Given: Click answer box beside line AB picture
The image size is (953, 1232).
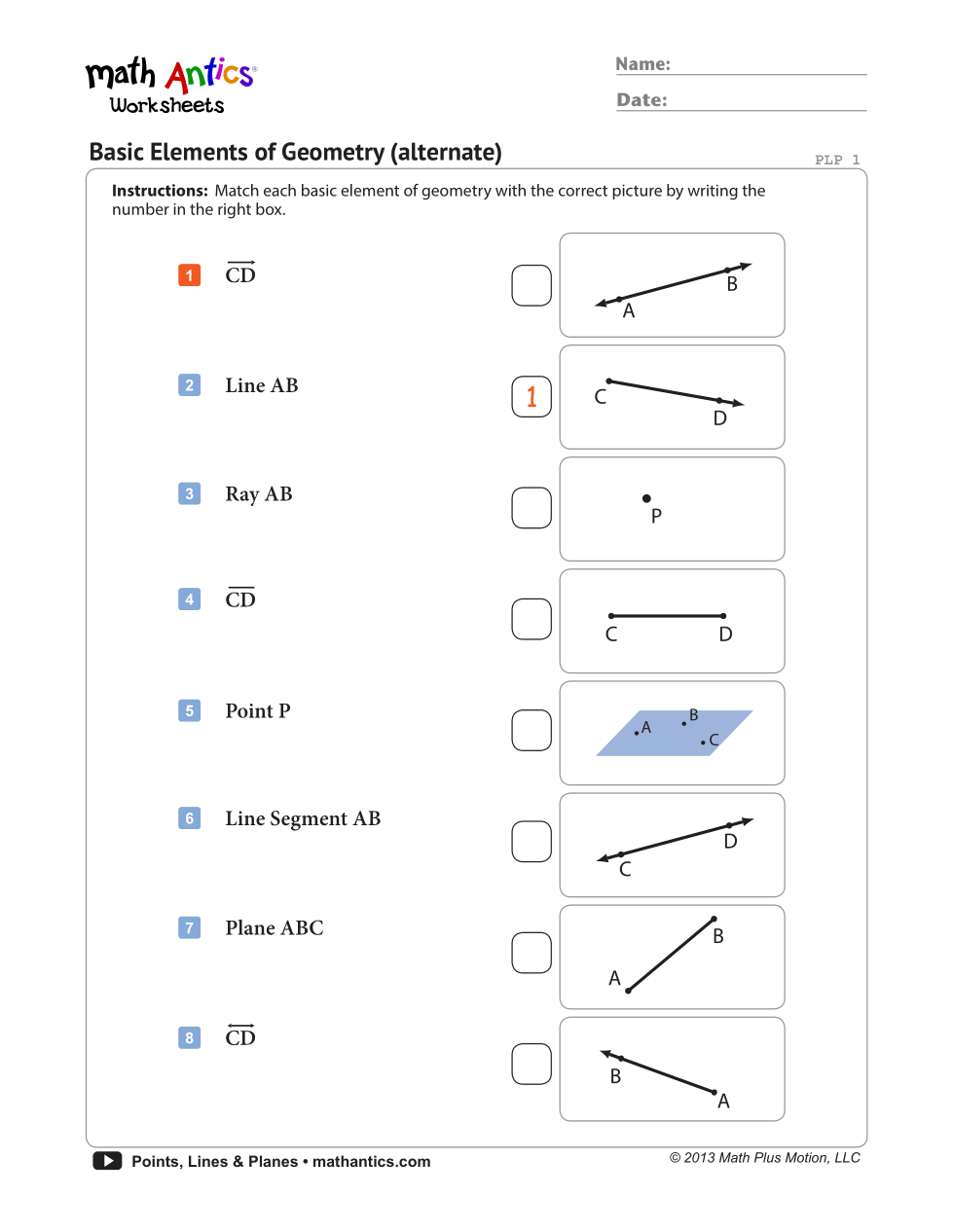Looking at the screenshot, I should [x=531, y=285].
